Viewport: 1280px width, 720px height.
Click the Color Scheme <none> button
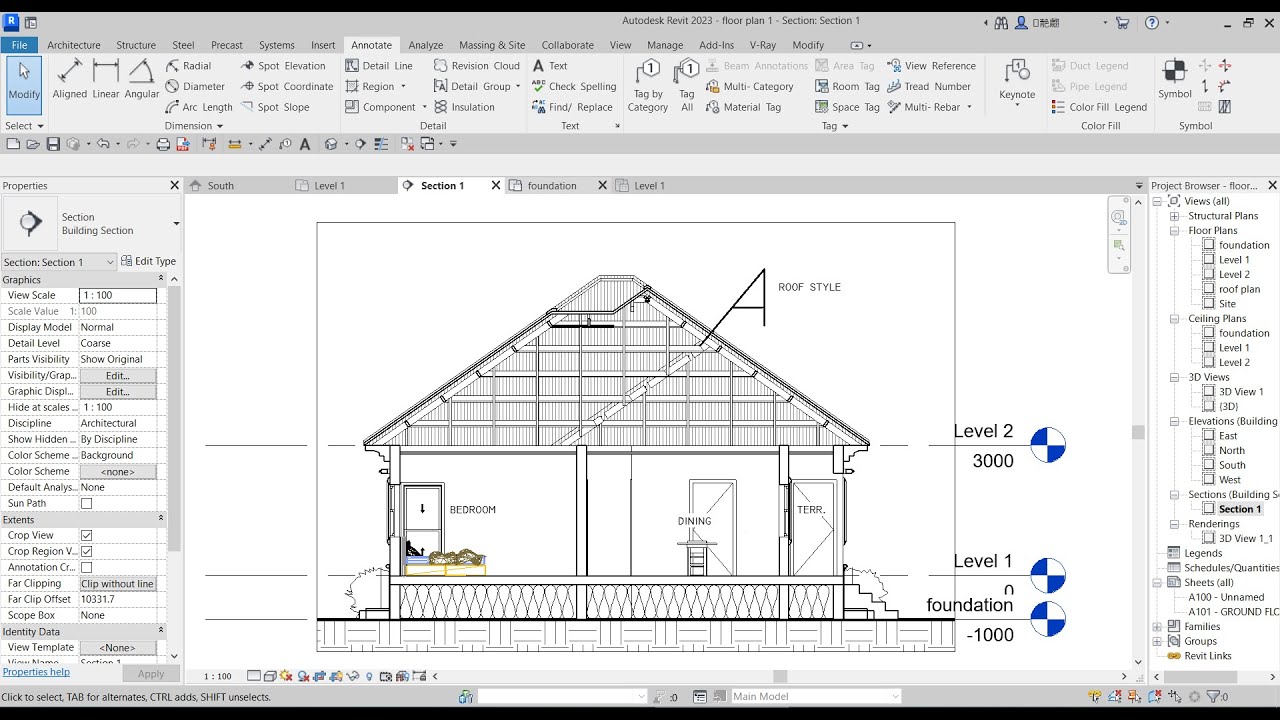[x=118, y=472]
